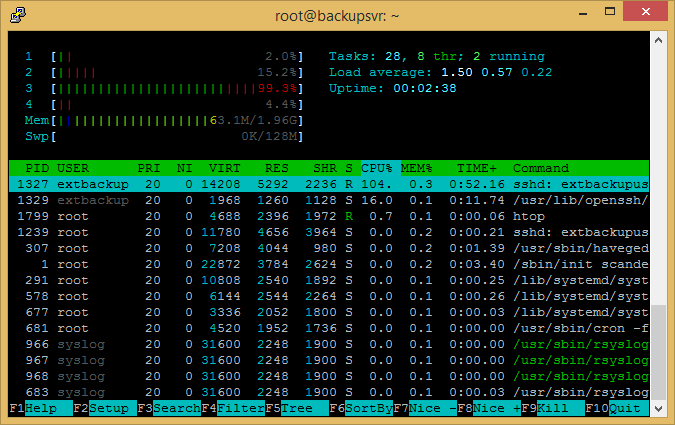Select the htop process row PID 1799
Image resolution: width=675 pixels, height=425 pixels.
click(328, 216)
